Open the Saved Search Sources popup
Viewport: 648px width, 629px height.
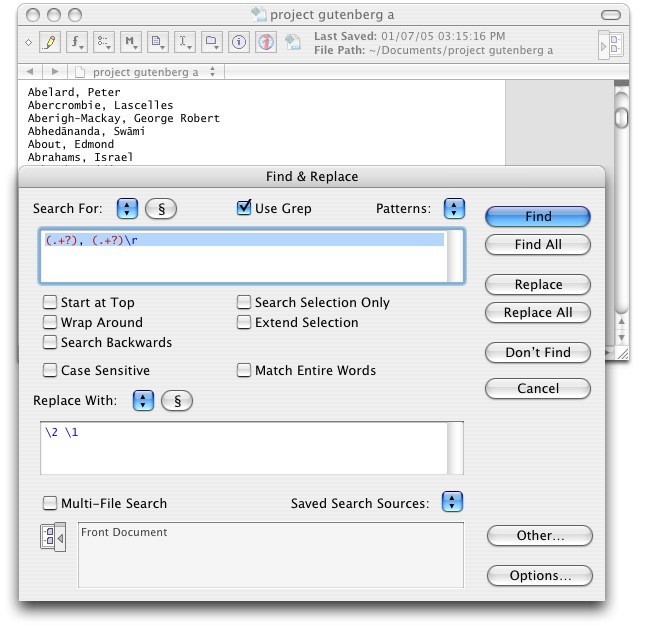[x=453, y=502]
